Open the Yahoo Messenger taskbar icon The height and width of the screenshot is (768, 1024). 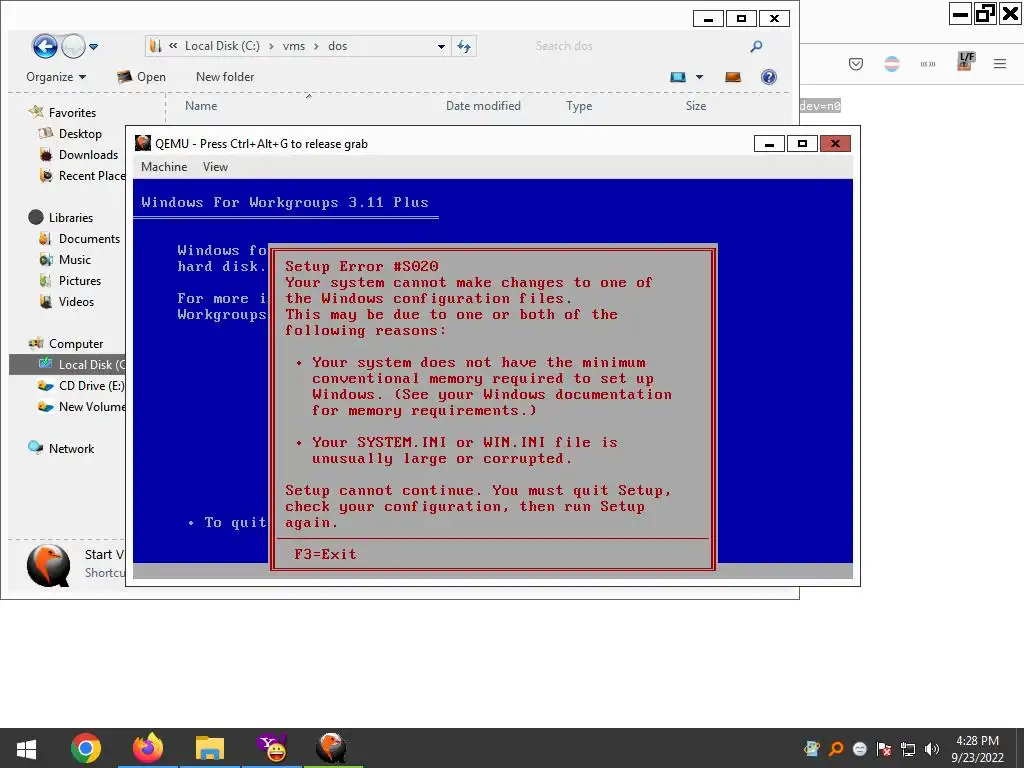[272, 748]
